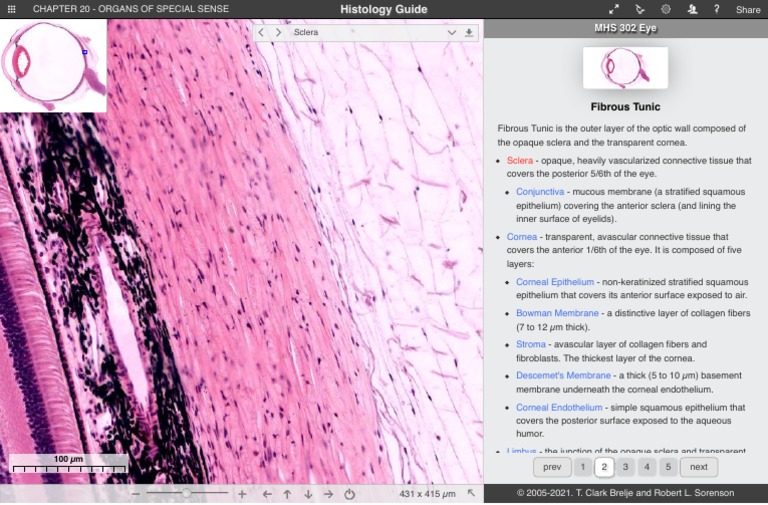Pan left with the left arrow icon
768x505 pixels.
pyautogui.click(x=267, y=494)
